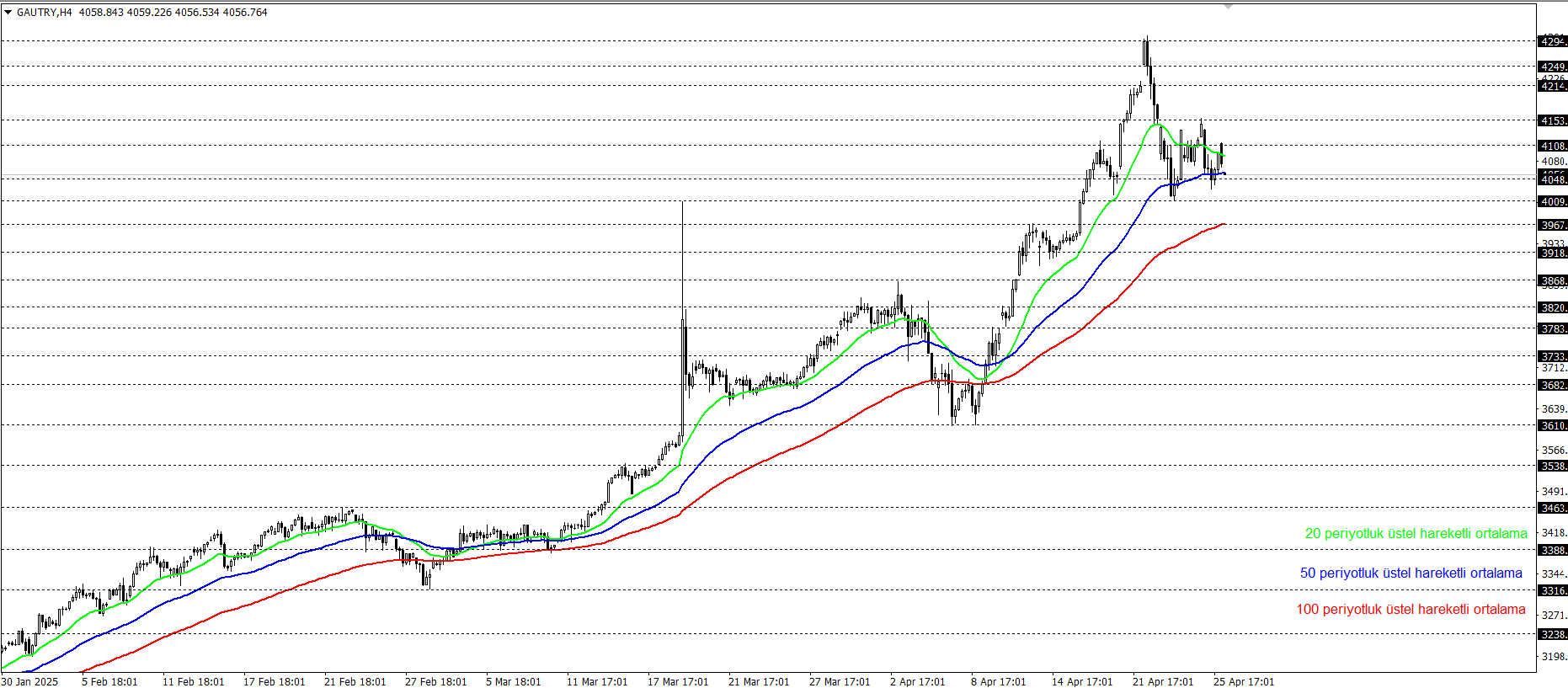Click the GAUTRY,H4 symbol title
Viewport: 1568px width, 688px height.
point(45,13)
